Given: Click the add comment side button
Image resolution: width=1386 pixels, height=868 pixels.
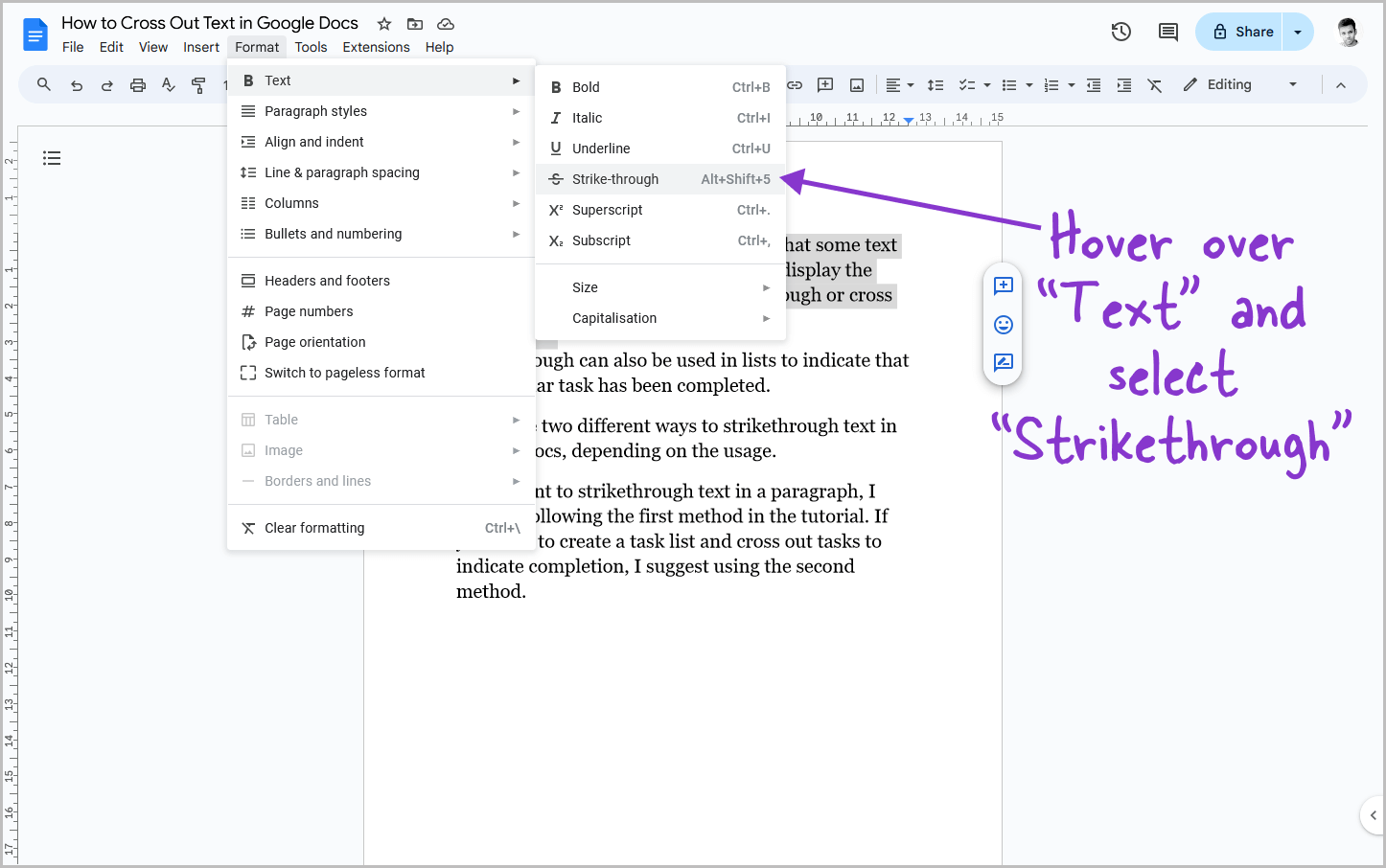Looking at the screenshot, I should (1004, 286).
